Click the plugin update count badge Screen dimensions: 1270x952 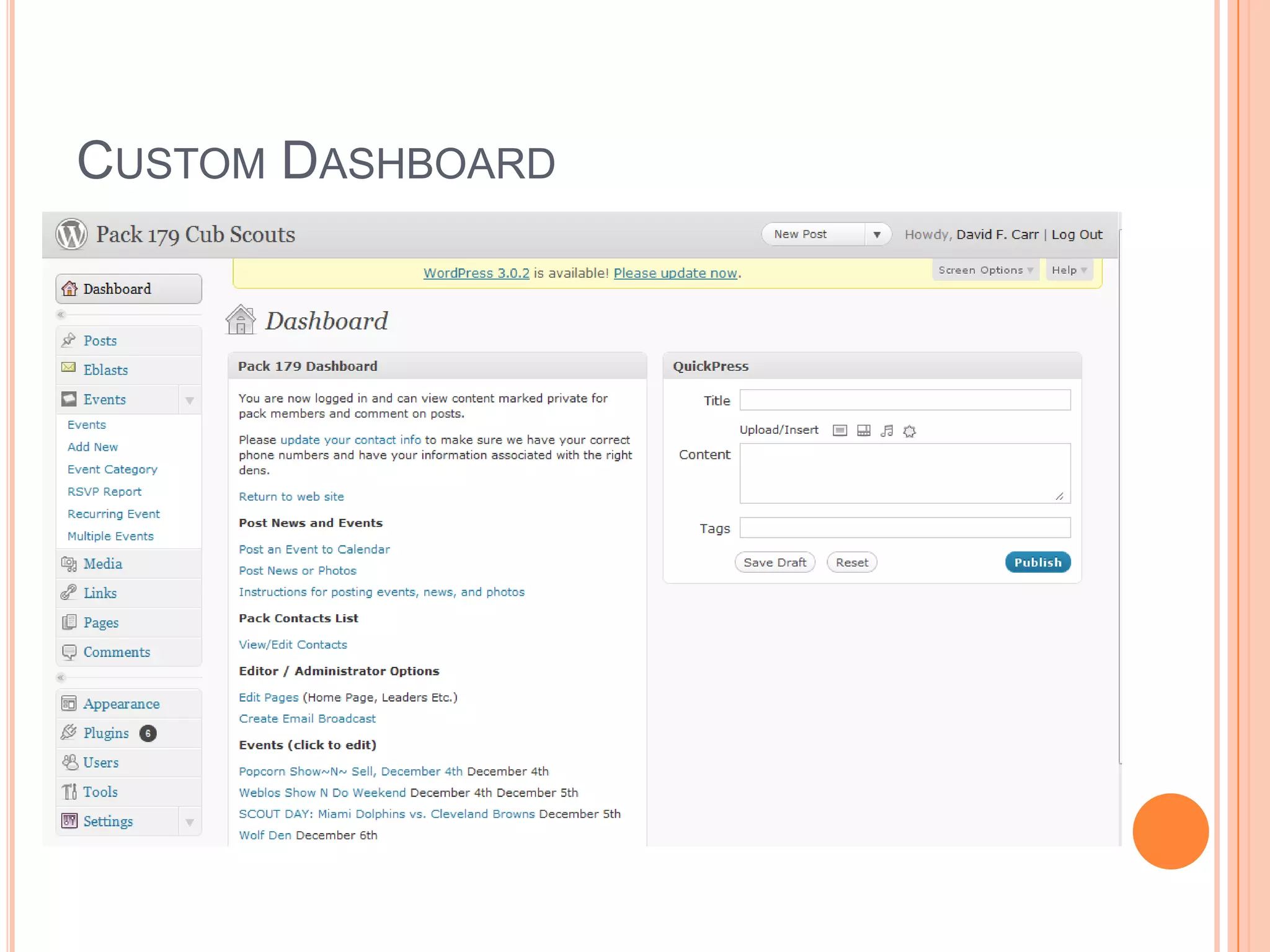click(x=148, y=733)
